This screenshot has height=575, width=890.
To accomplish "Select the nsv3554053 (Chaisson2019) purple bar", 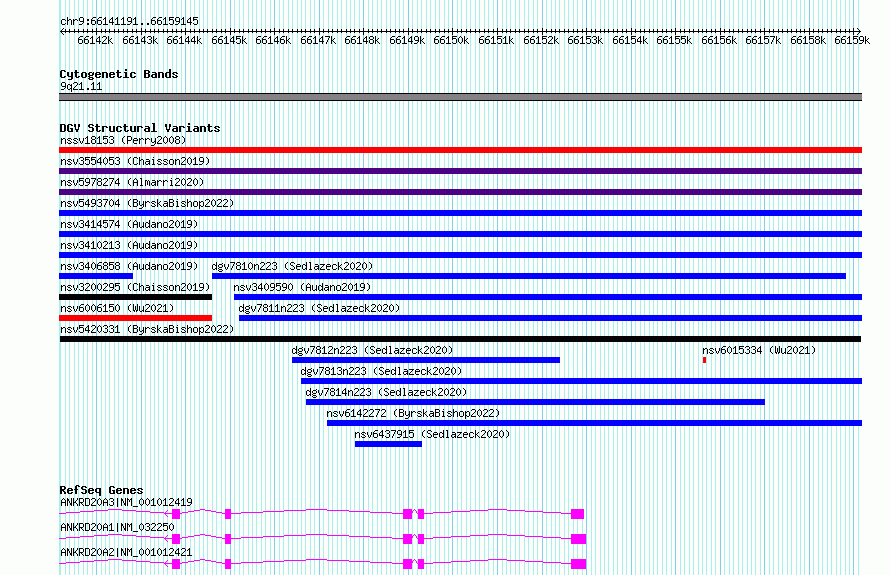I will coord(460,171).
